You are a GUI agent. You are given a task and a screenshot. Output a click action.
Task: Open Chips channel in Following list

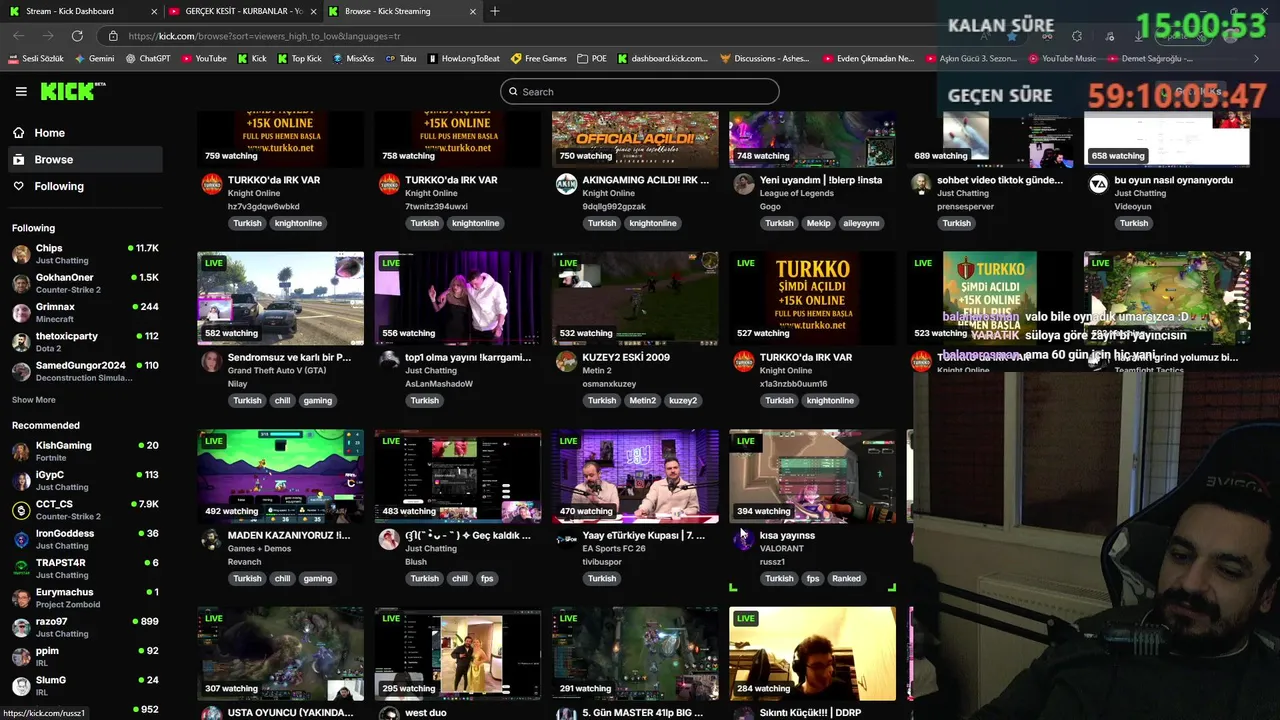[85, 254]
